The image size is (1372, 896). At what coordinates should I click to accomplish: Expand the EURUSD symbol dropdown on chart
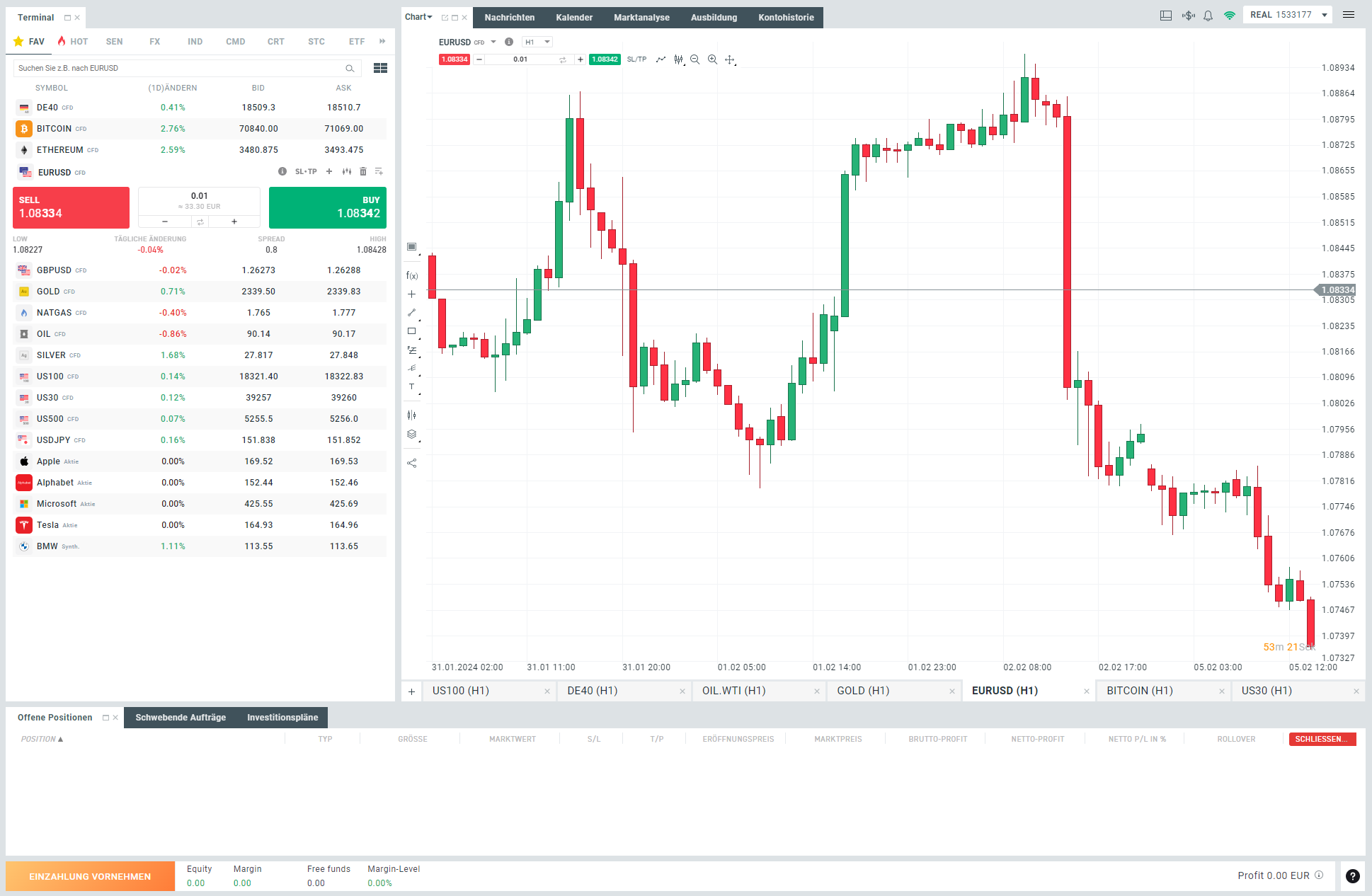click(493, 42)
